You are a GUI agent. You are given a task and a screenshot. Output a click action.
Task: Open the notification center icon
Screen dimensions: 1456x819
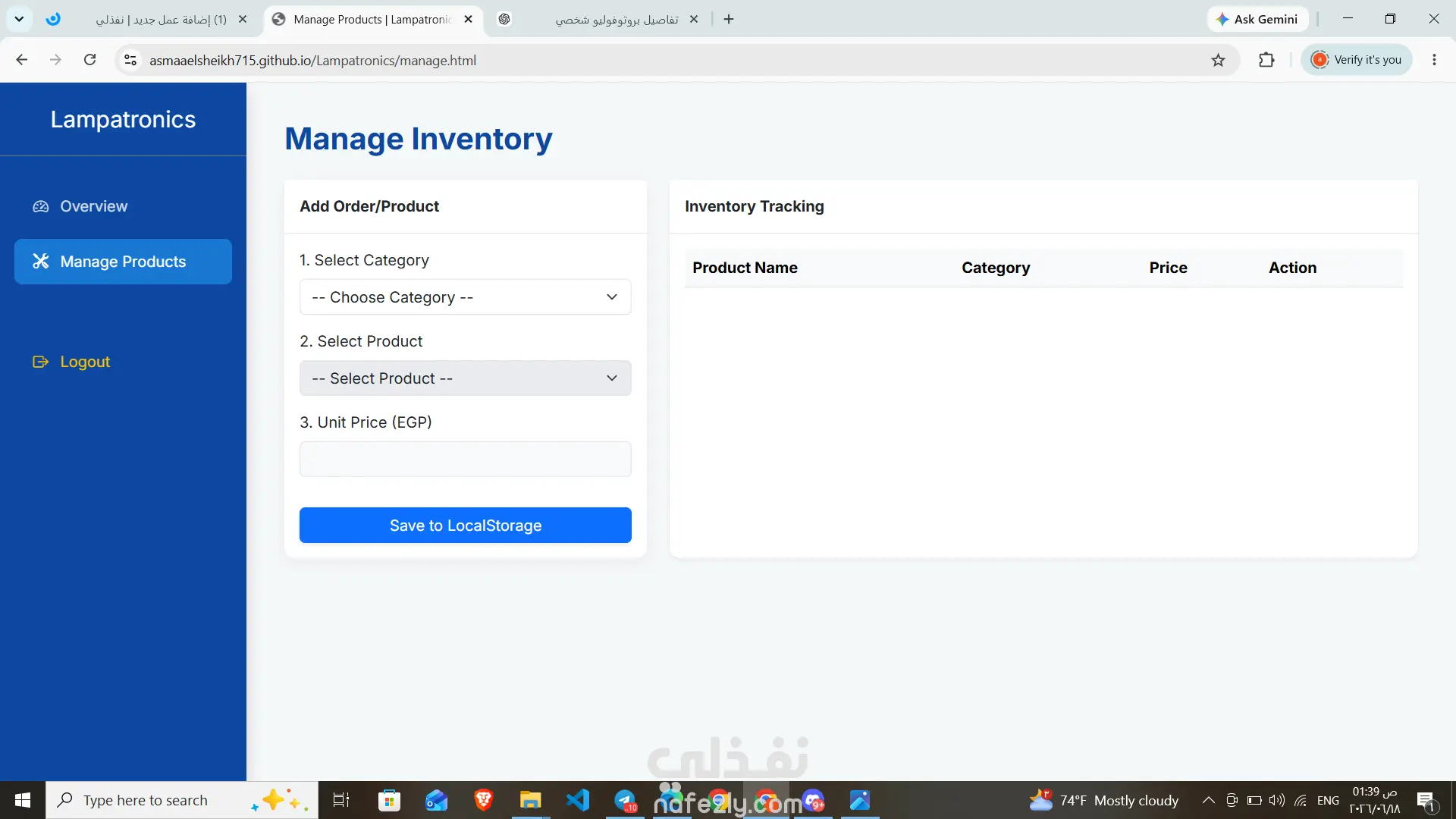click(x=1426, y=800)
